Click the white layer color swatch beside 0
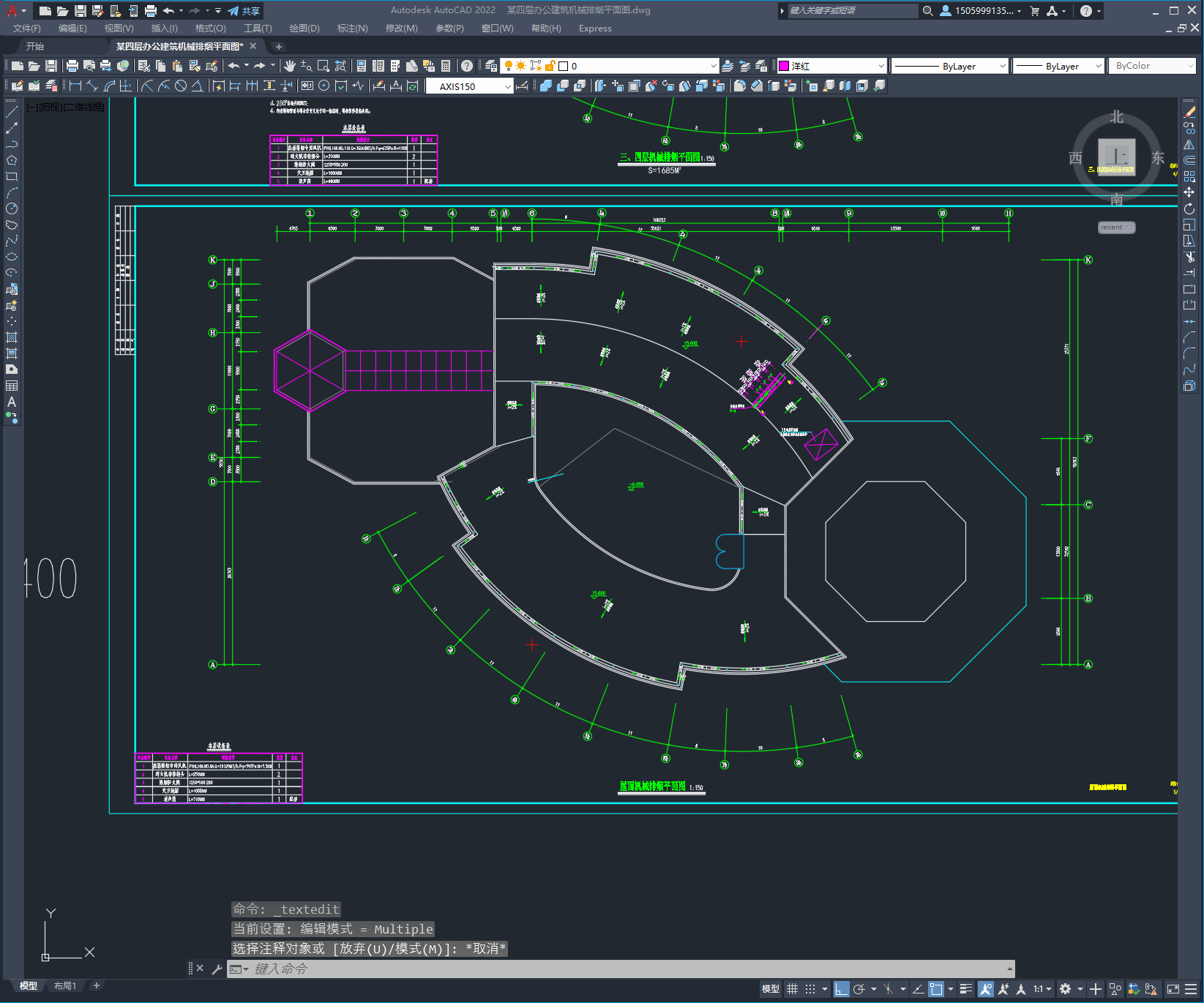1204x1003 pixels. [564, 66]
